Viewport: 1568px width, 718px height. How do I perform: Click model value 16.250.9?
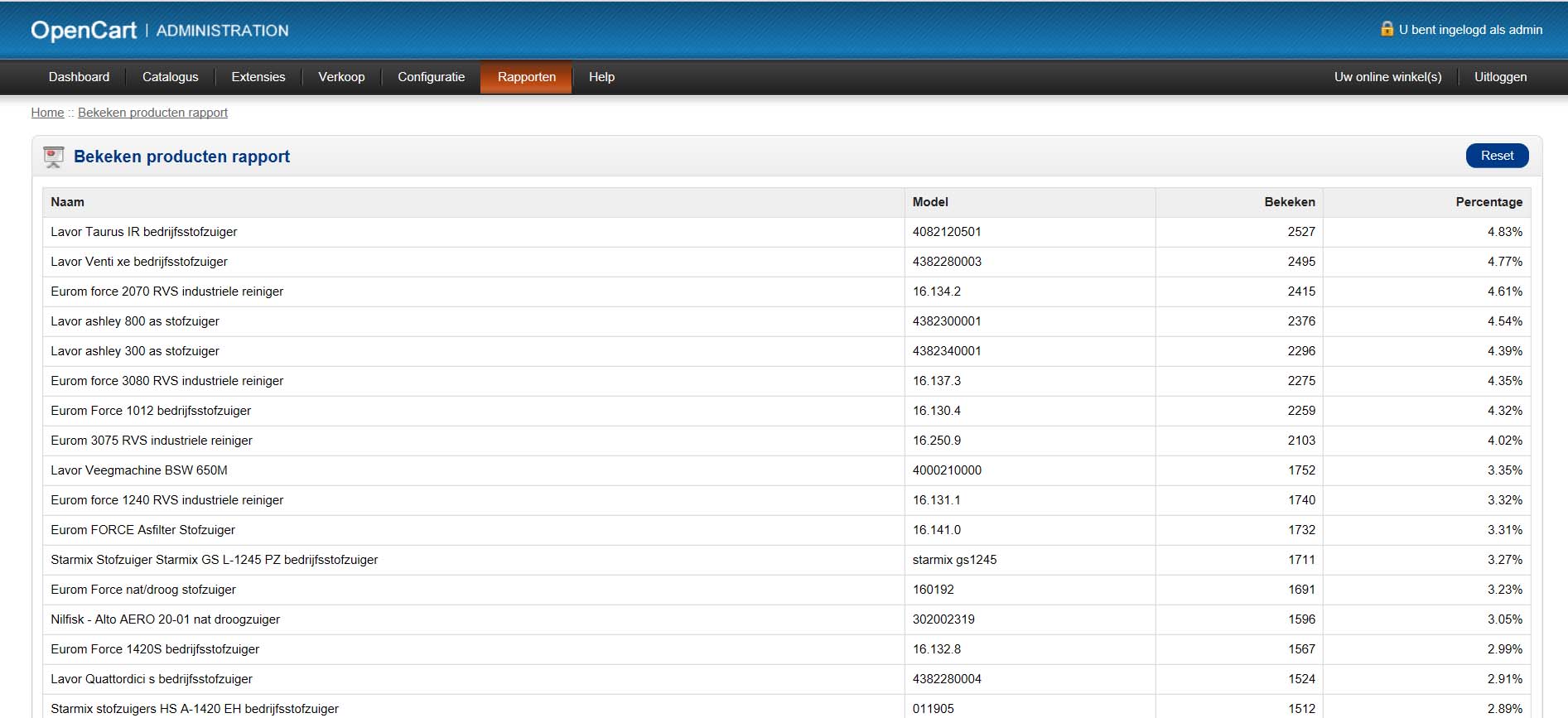click(937, 441)
